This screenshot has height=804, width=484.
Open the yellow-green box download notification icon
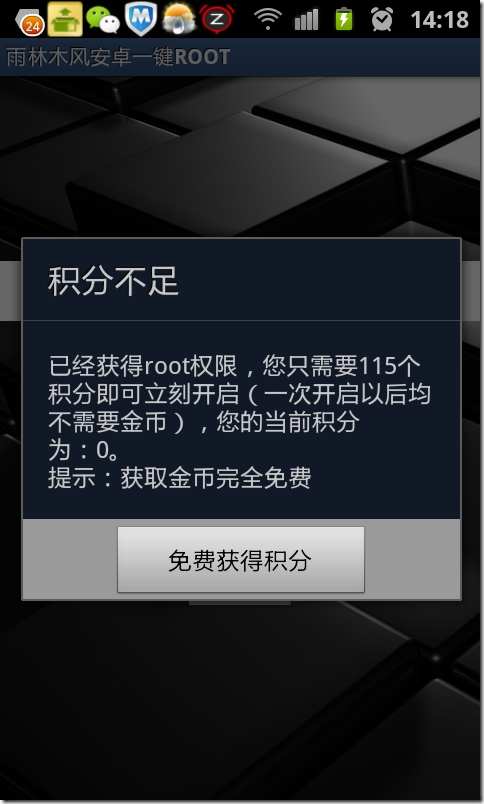click(65, 19)
